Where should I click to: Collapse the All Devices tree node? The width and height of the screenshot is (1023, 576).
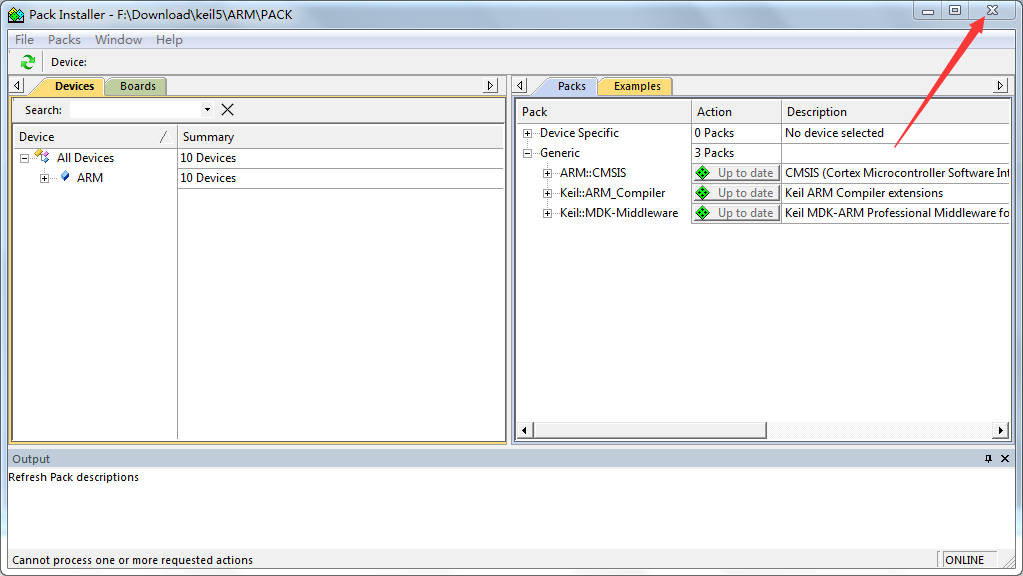coord(24,158)
